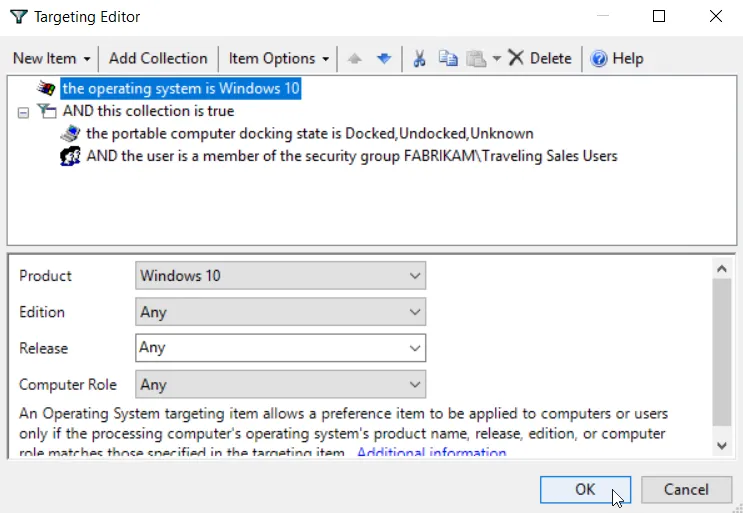Open Help from the toolbar
The width and height of the screenshot is (743, 513).
pyautogui.click(x=616, y=59)
